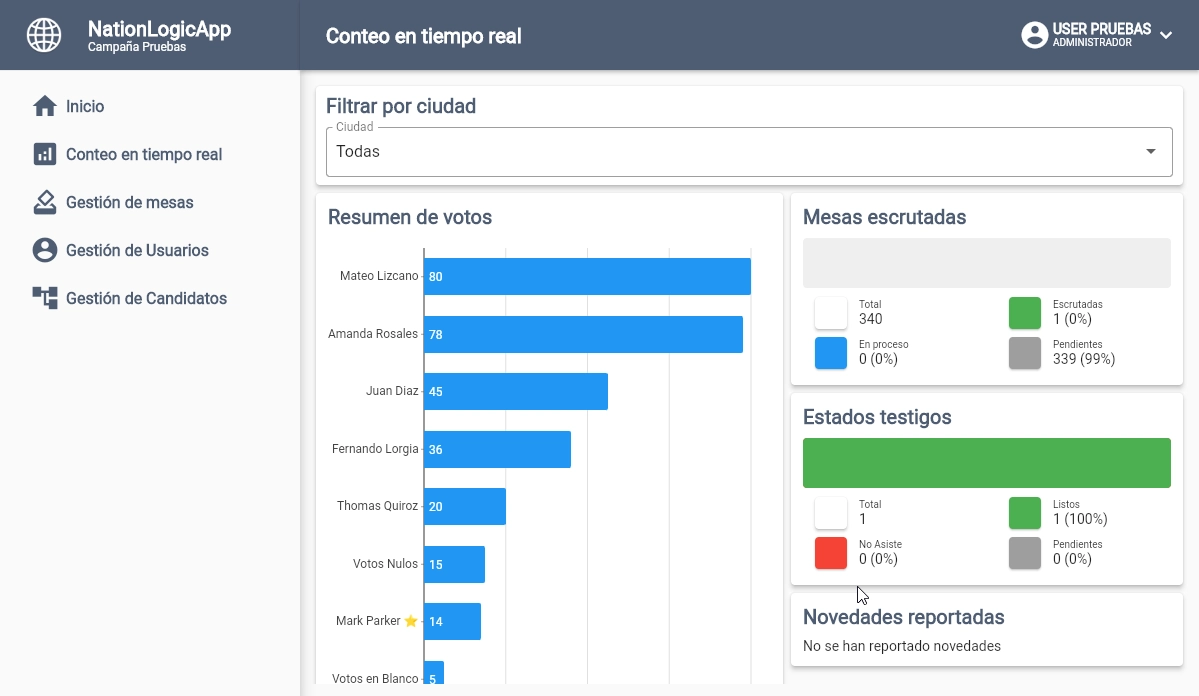Click the USER PRUEBAS avatar icon
The width and height of the screenshot is (1199, 696).
(1034, 34)
